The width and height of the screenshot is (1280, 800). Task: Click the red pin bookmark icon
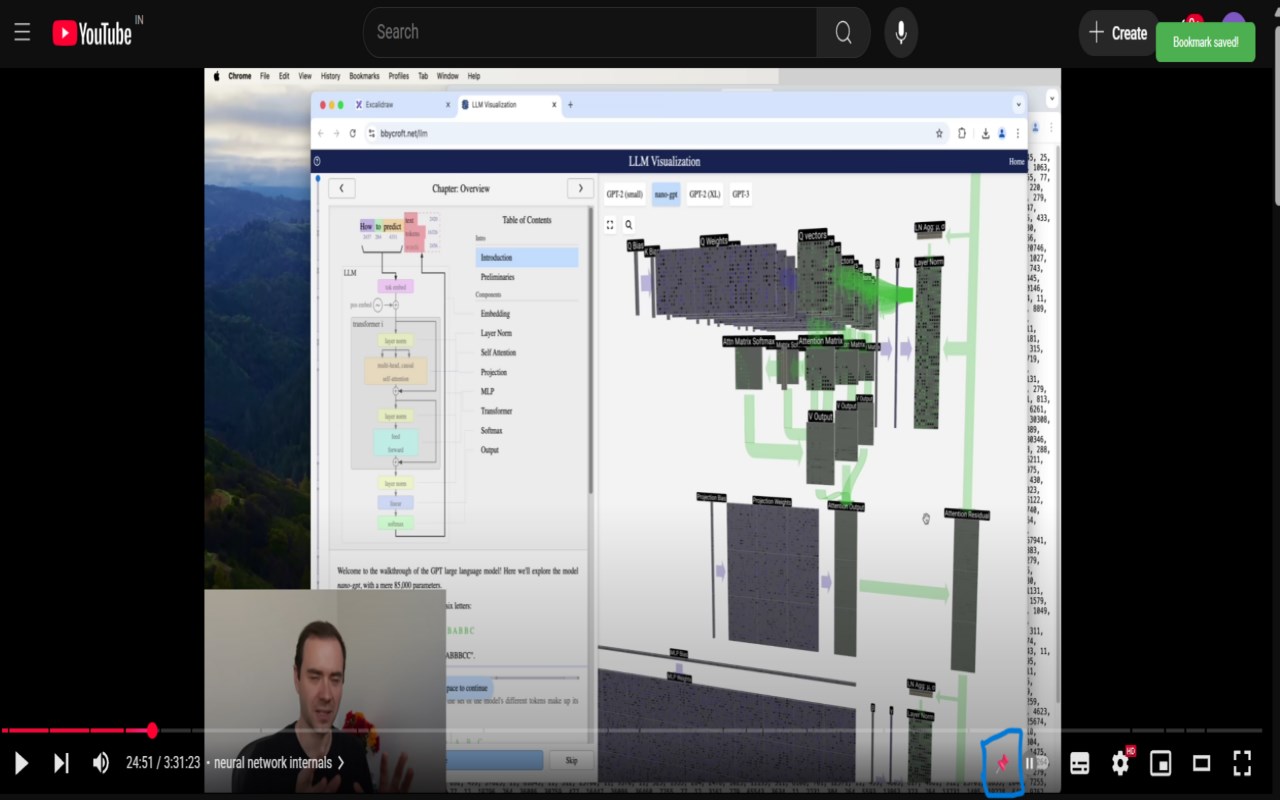click(1002, 764)
